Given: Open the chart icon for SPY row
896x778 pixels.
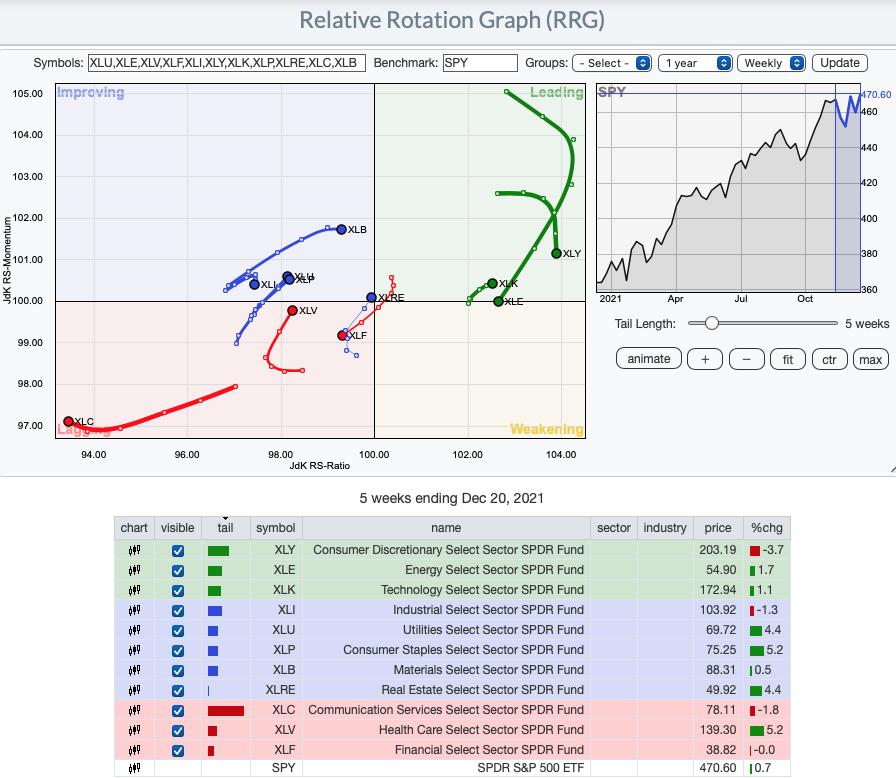Looking at the screenshot, I should (134, 769).
